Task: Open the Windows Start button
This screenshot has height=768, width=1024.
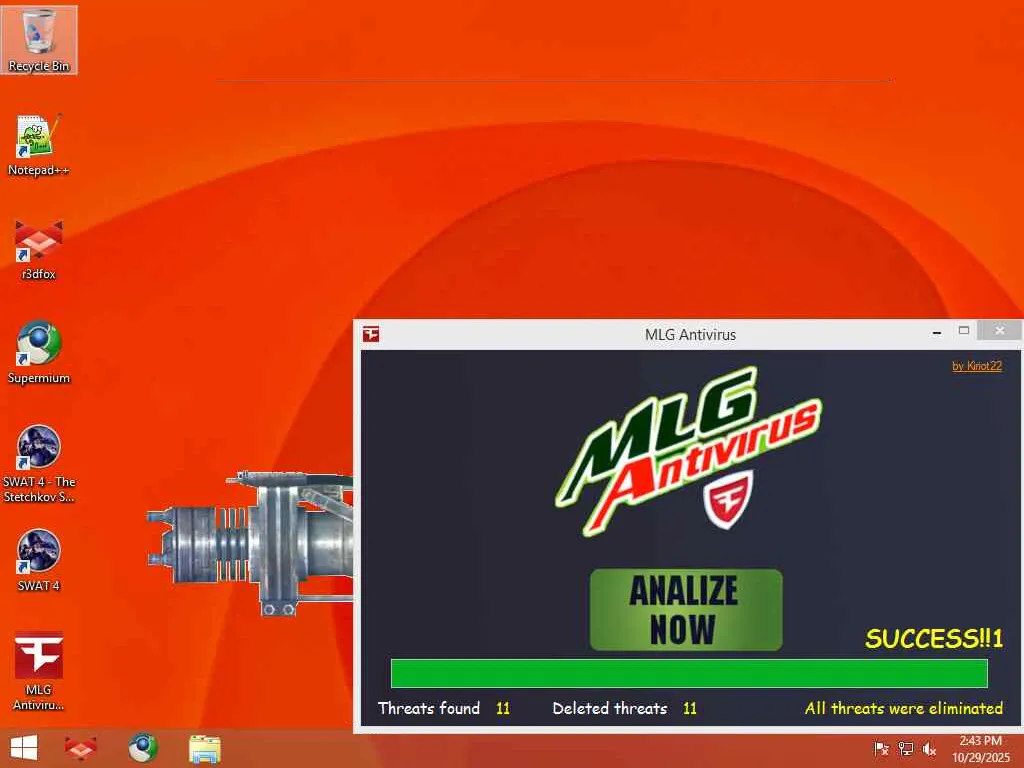Action: point(24,748)
